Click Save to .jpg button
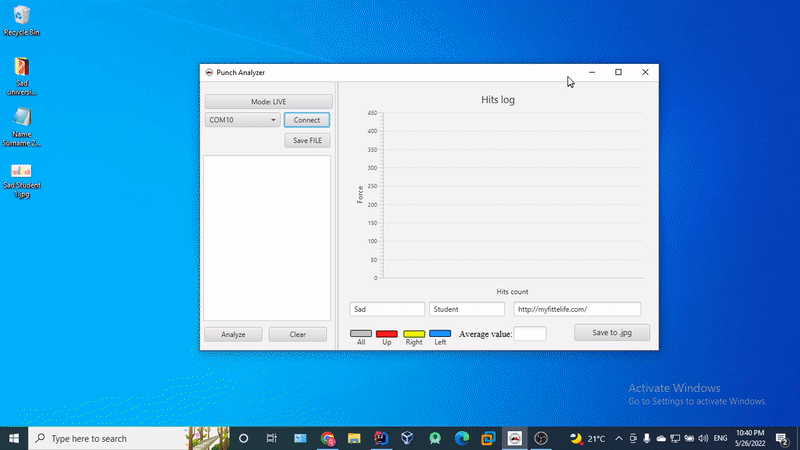The image size is (800, 450). tap(612, 332)
